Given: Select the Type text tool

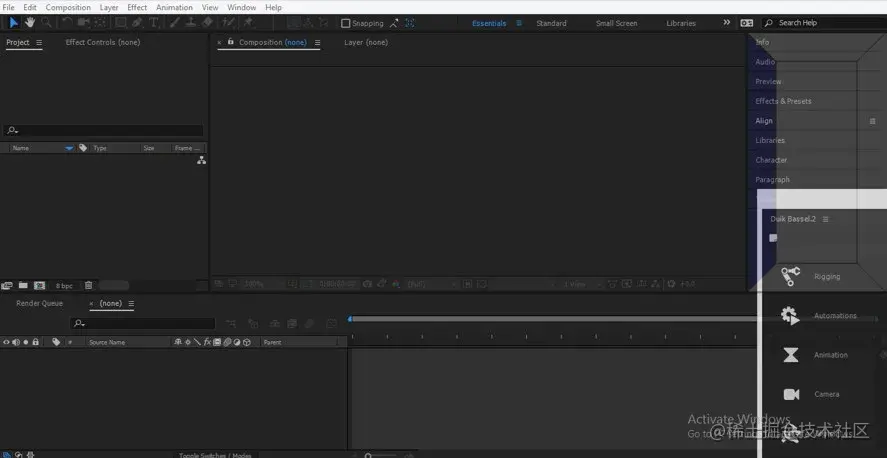Looking at the screenshot, I should [153, 23].
